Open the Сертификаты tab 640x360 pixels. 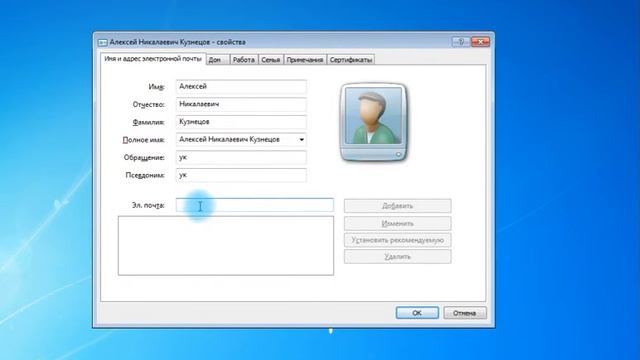point(351,60)
